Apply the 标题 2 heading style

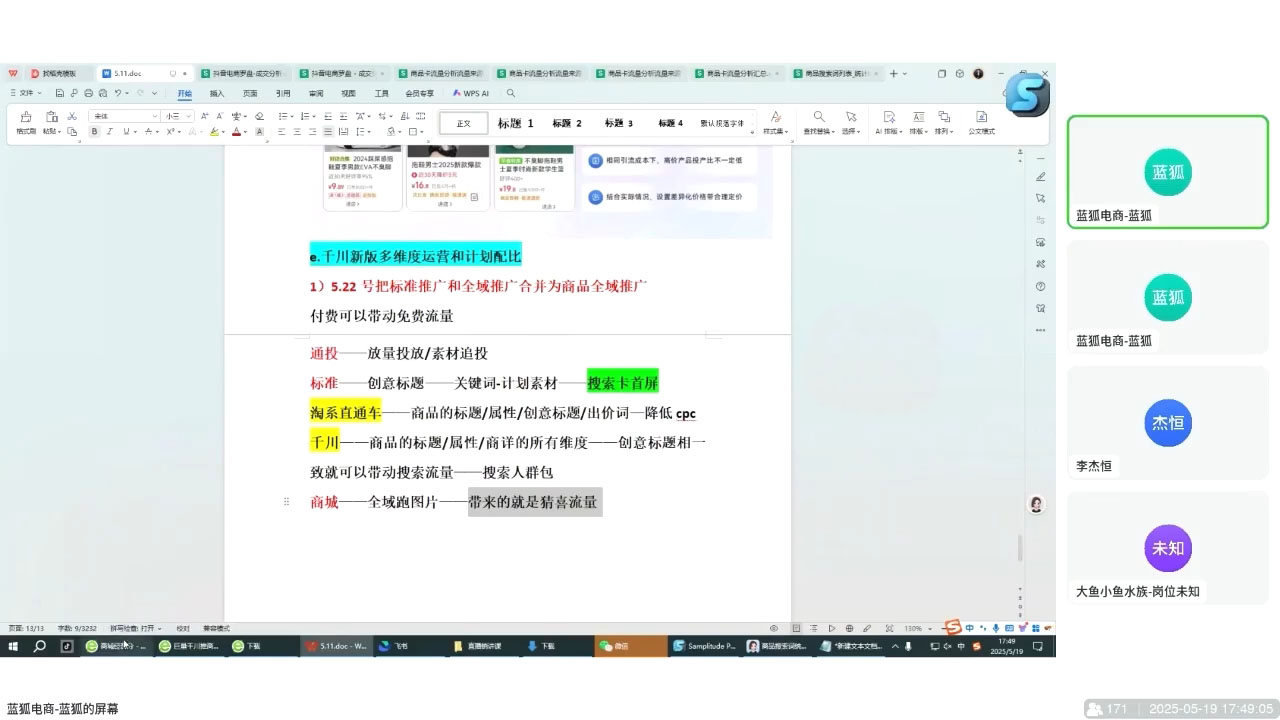pos(566,122)
